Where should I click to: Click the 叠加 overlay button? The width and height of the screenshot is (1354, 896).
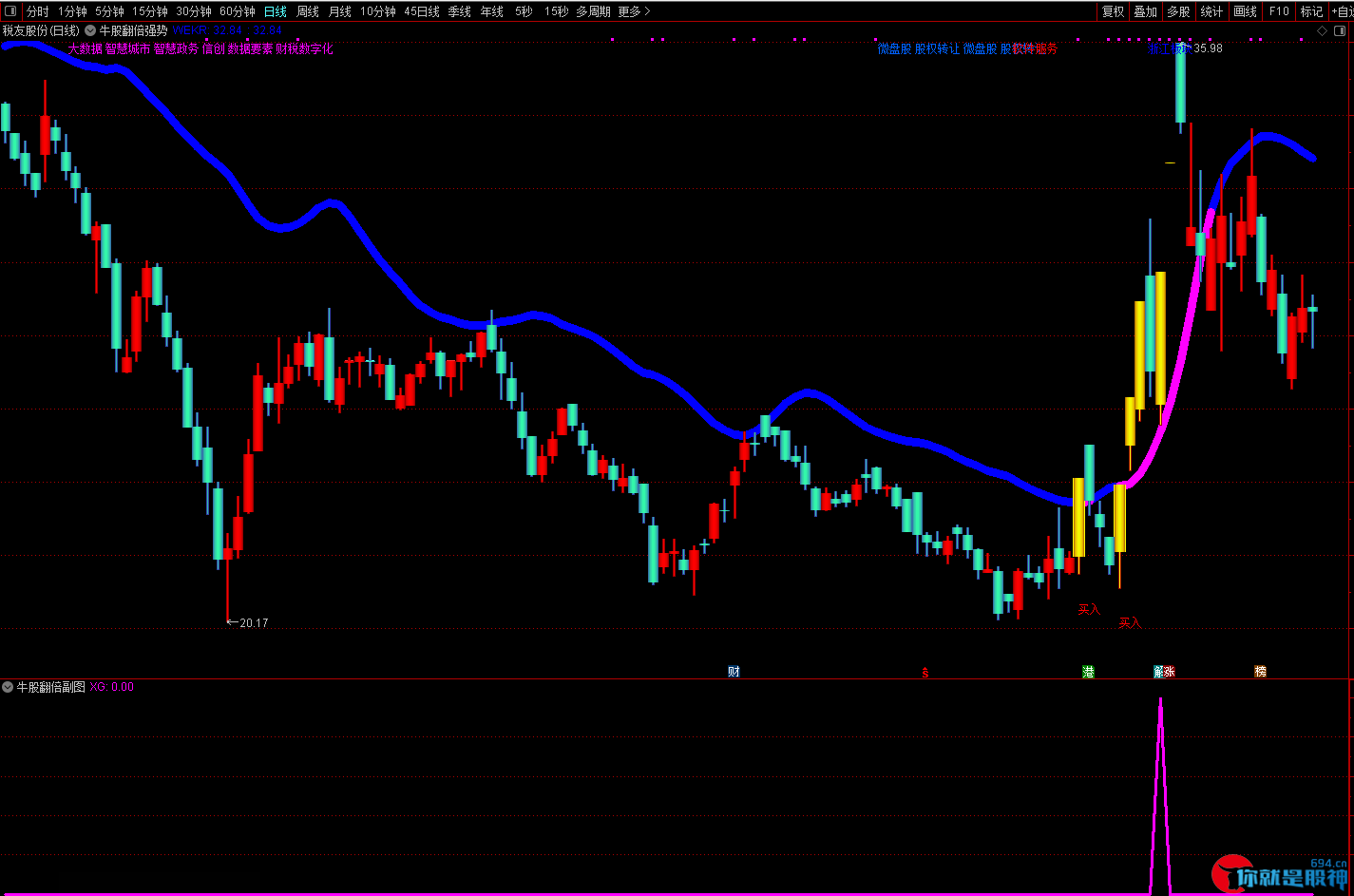[1146, 11]
